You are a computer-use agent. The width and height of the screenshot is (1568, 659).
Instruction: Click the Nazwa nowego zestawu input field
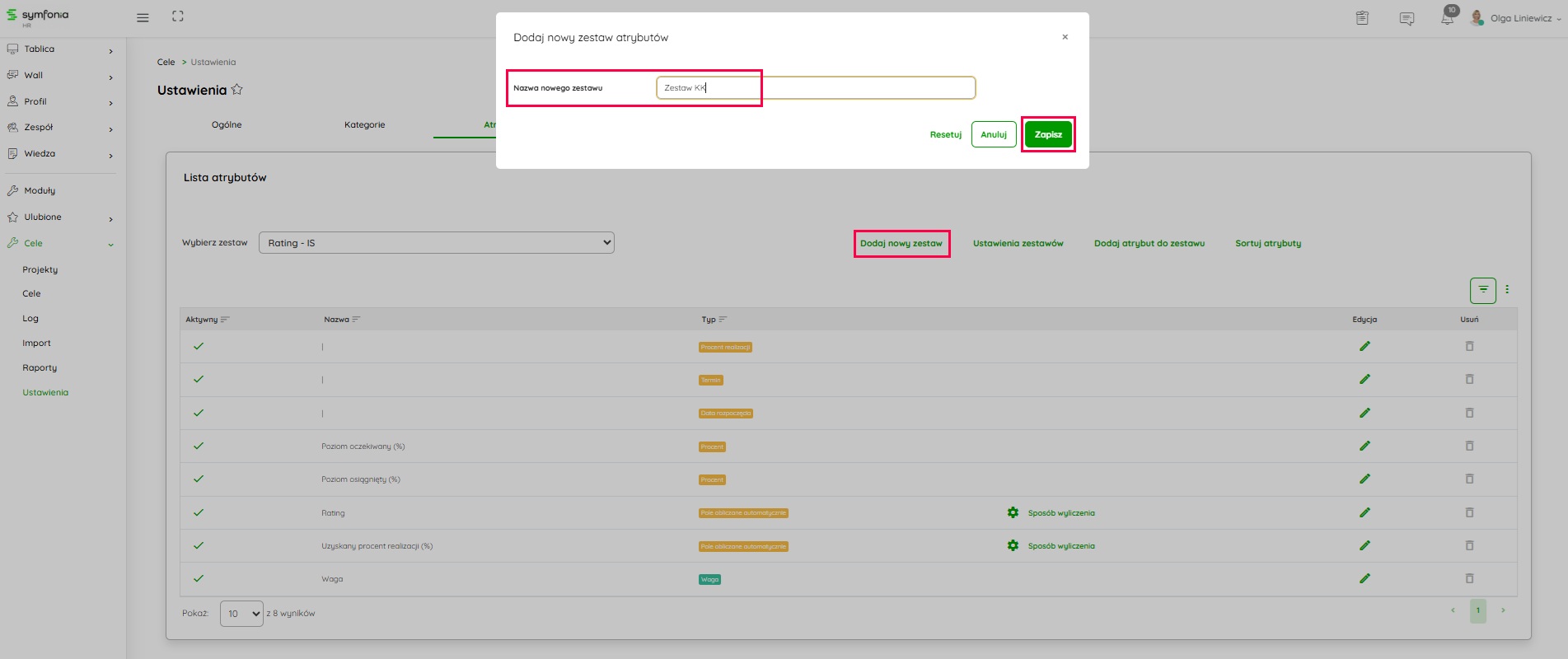click(x=816, y=88)
